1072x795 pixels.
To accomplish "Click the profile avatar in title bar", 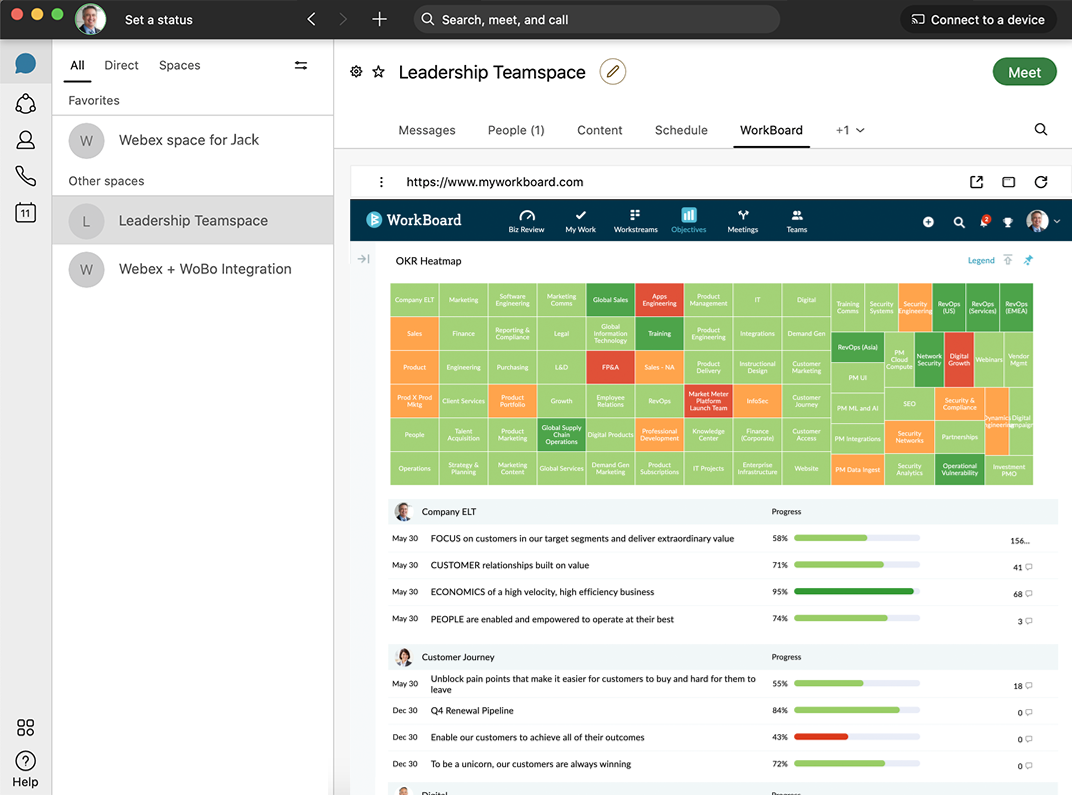I will click(90, 19).
